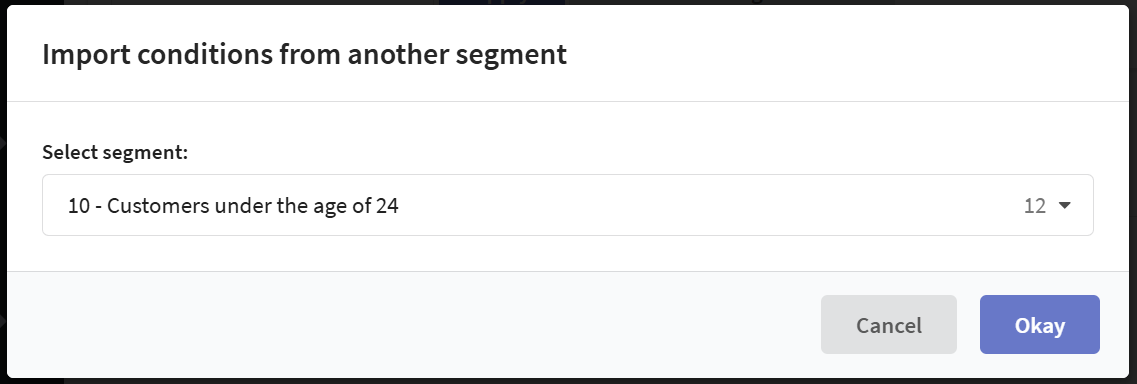
Task: Open the Select segment dropdown
Action: tap(568, 205)
